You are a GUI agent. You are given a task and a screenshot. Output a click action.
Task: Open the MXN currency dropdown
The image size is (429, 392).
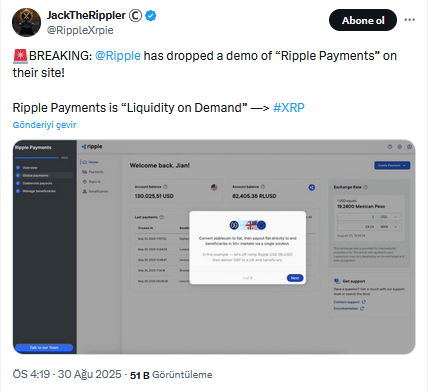(389, 227)
